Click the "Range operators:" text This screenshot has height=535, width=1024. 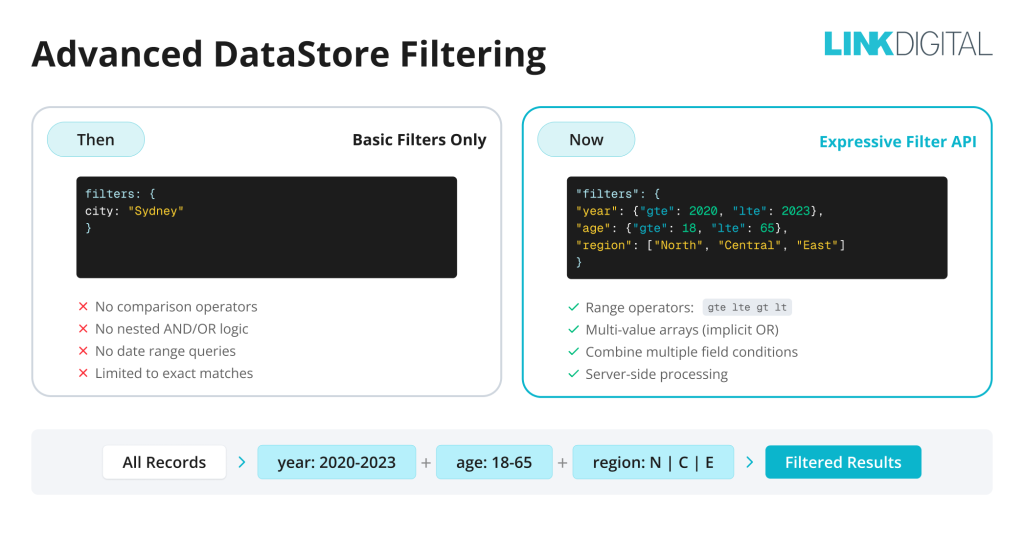coord(639,307)
